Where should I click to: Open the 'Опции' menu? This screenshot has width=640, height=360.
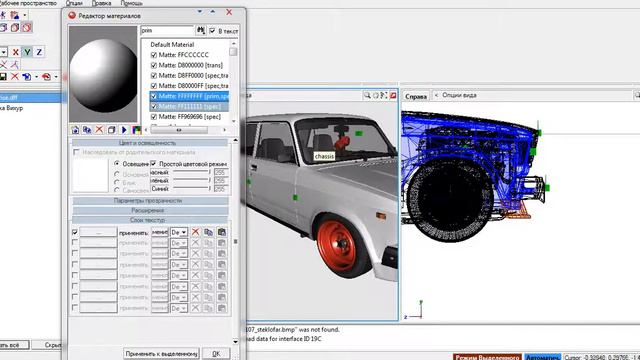(74, 3)
